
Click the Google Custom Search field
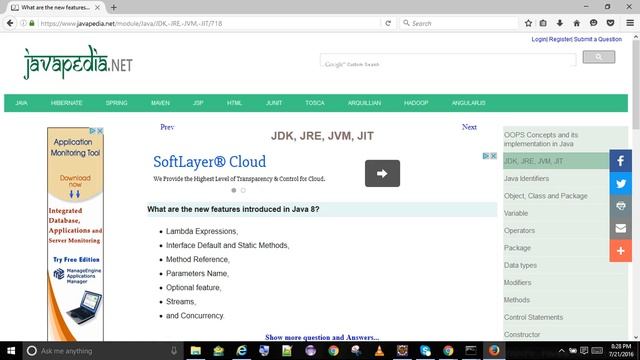coord(448,60)
